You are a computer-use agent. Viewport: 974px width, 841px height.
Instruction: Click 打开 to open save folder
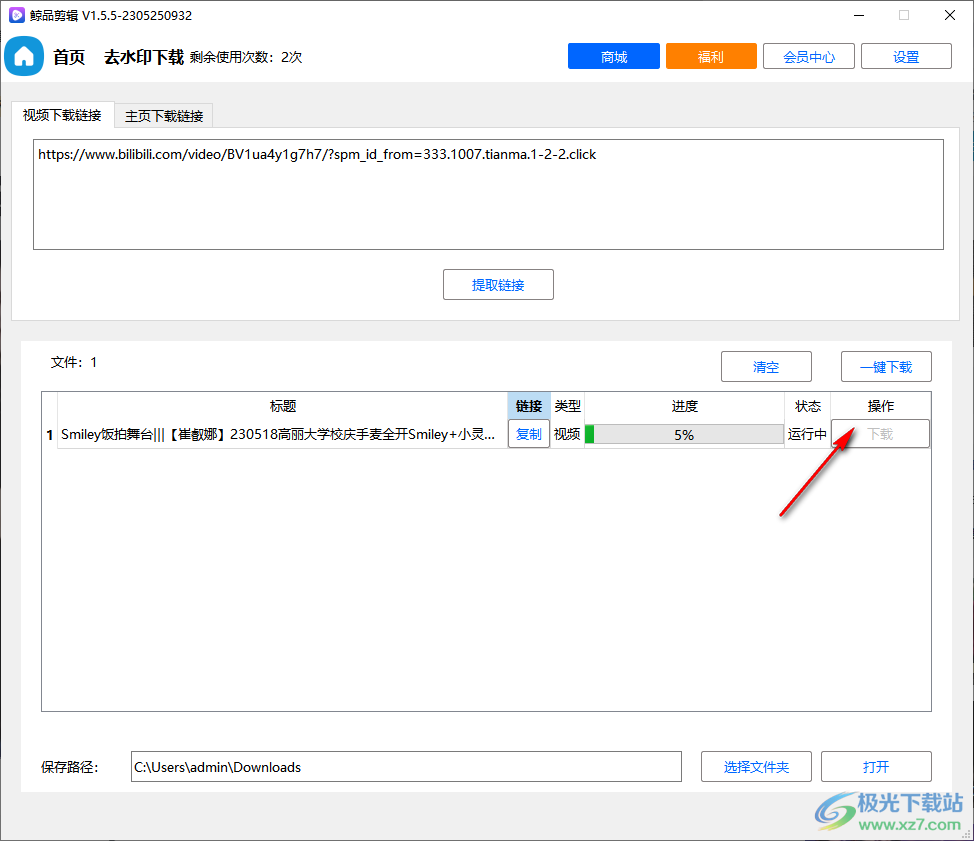tap(876, 766)
